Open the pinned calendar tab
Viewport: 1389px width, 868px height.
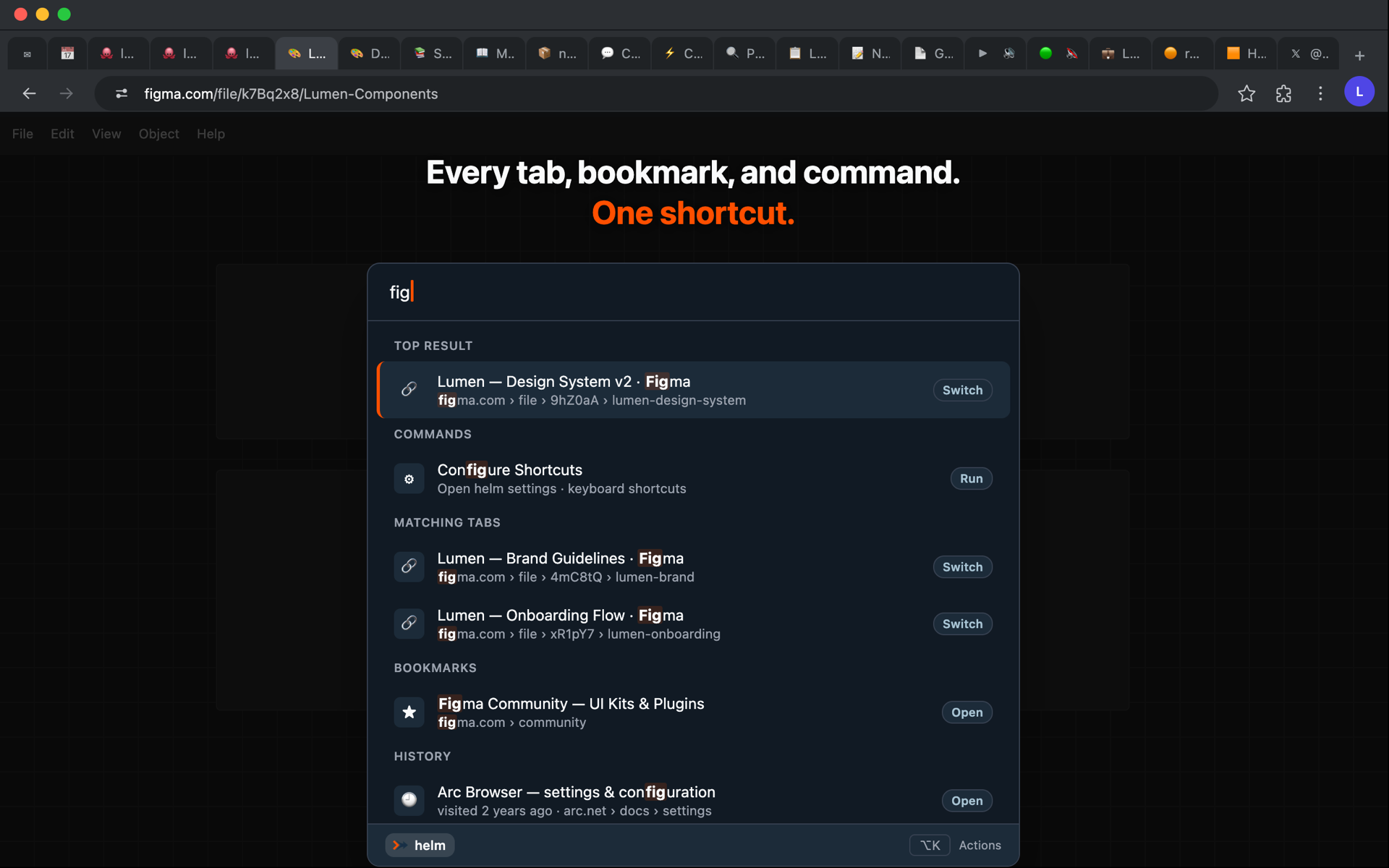pyautogui.click(x=67, y=54)
